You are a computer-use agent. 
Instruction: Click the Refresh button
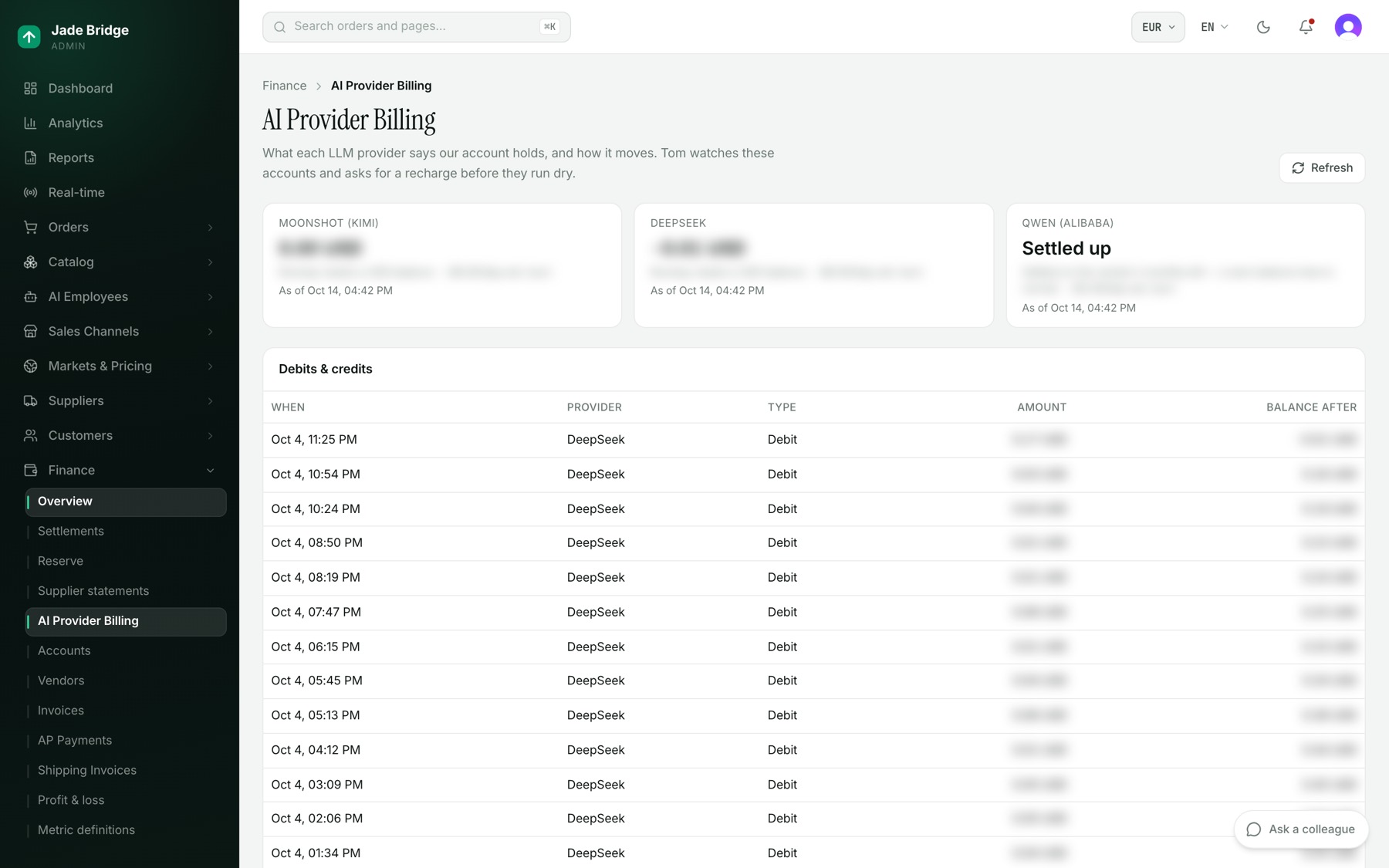point(1322,168)
